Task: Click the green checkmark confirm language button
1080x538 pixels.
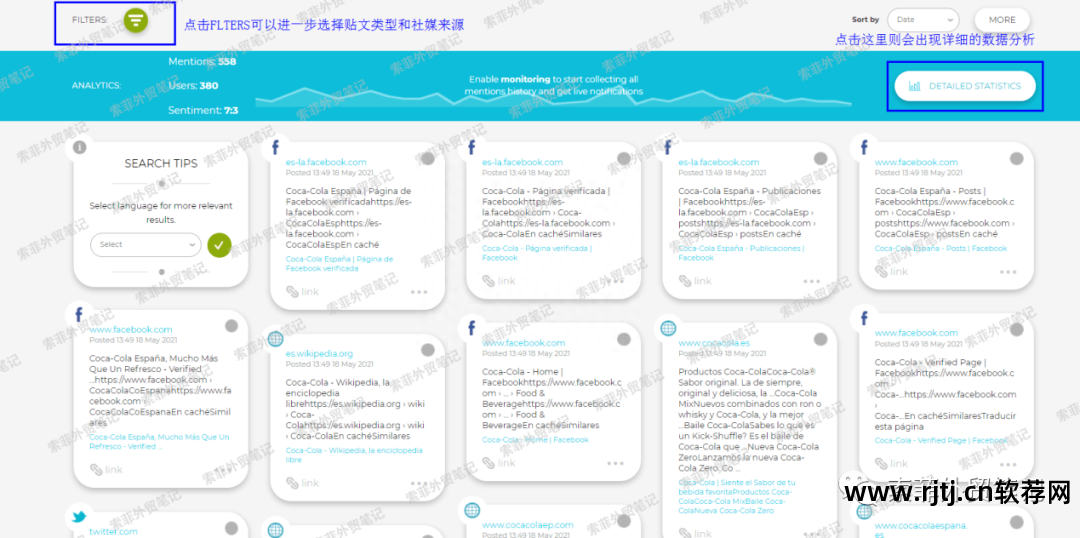Action: pos(219,244)
